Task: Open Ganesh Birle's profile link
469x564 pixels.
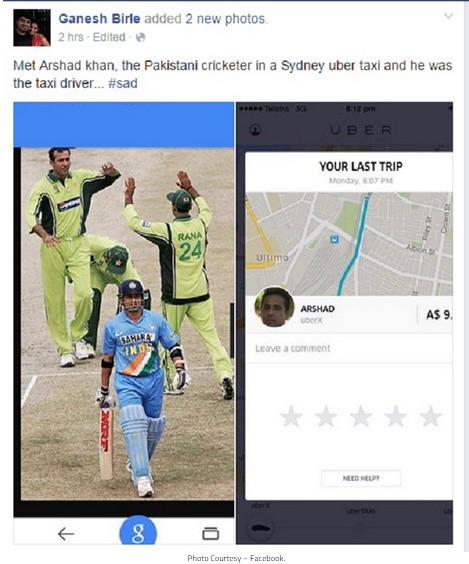Action: click(99, 19)
